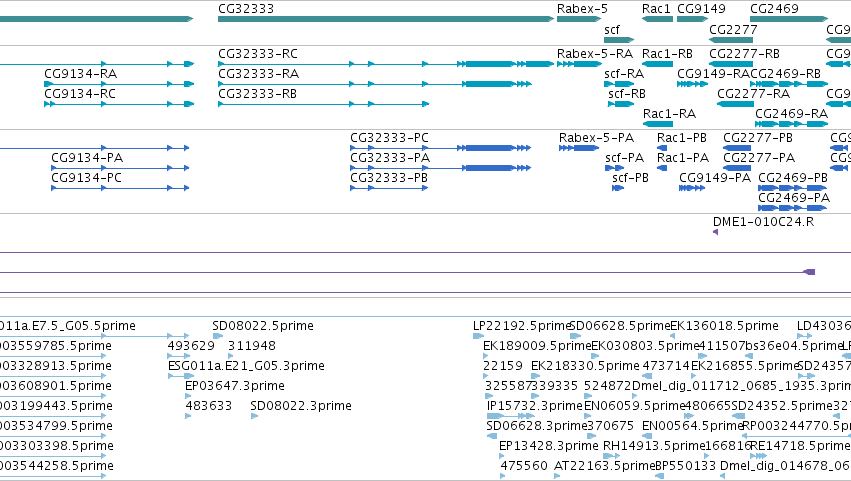851x481 pixels.
Task: Open the CG2469-PA protein label
Action: 794,198
